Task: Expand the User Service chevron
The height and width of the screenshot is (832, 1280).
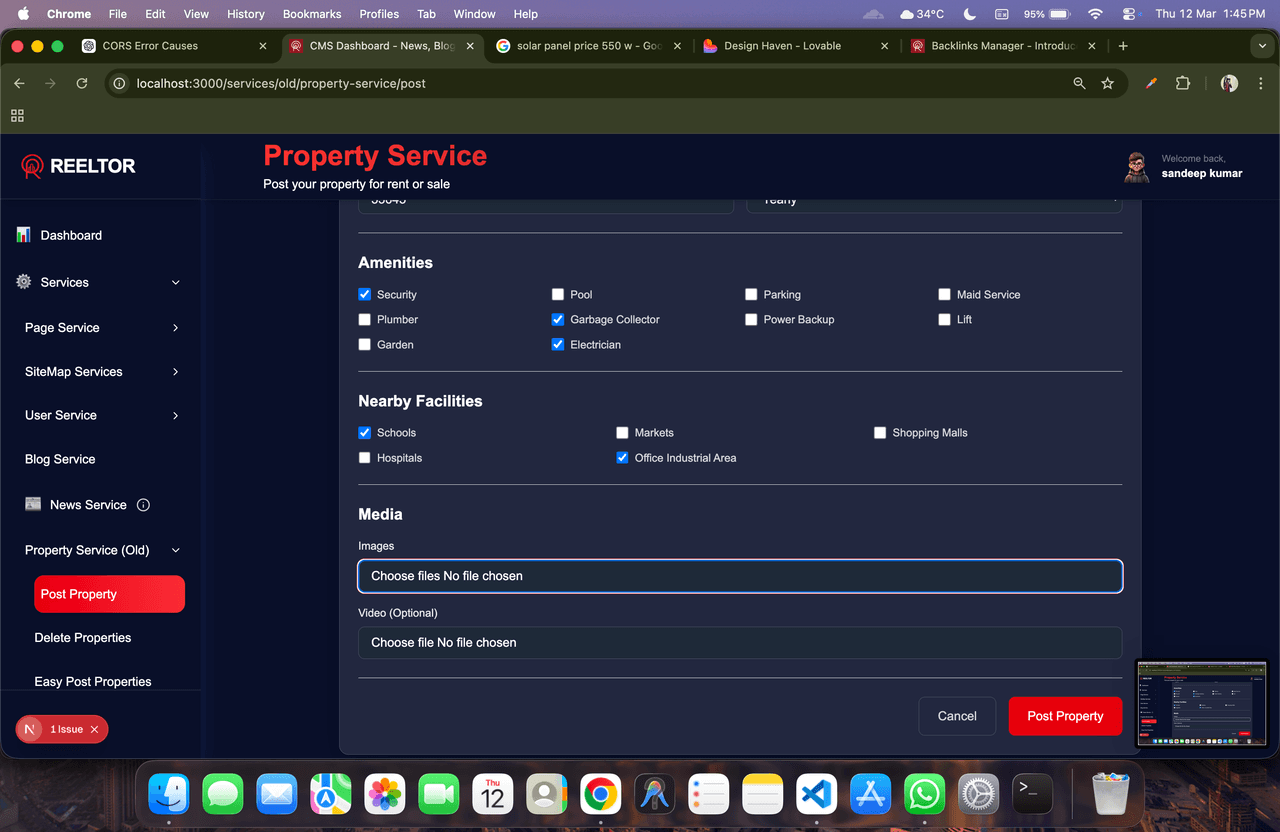Action: (x=175, y=415)
